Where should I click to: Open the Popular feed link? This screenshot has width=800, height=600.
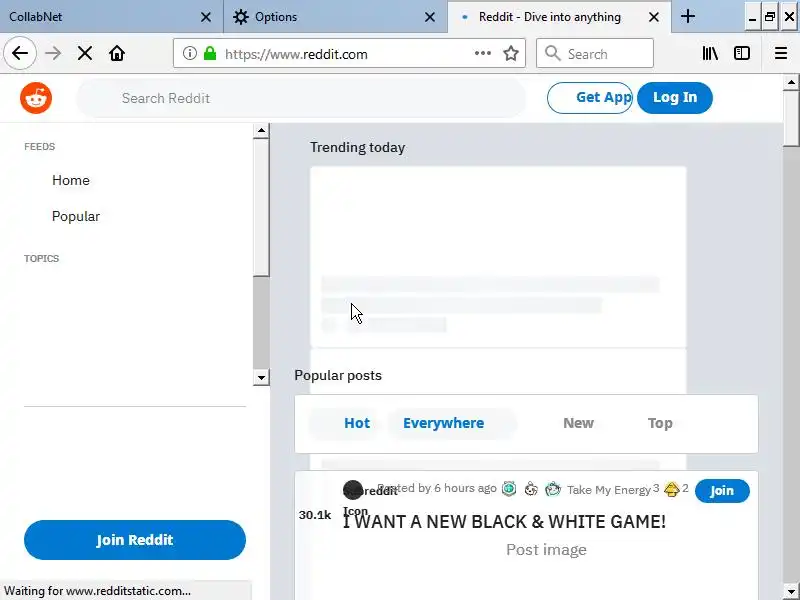coord(76,216)
